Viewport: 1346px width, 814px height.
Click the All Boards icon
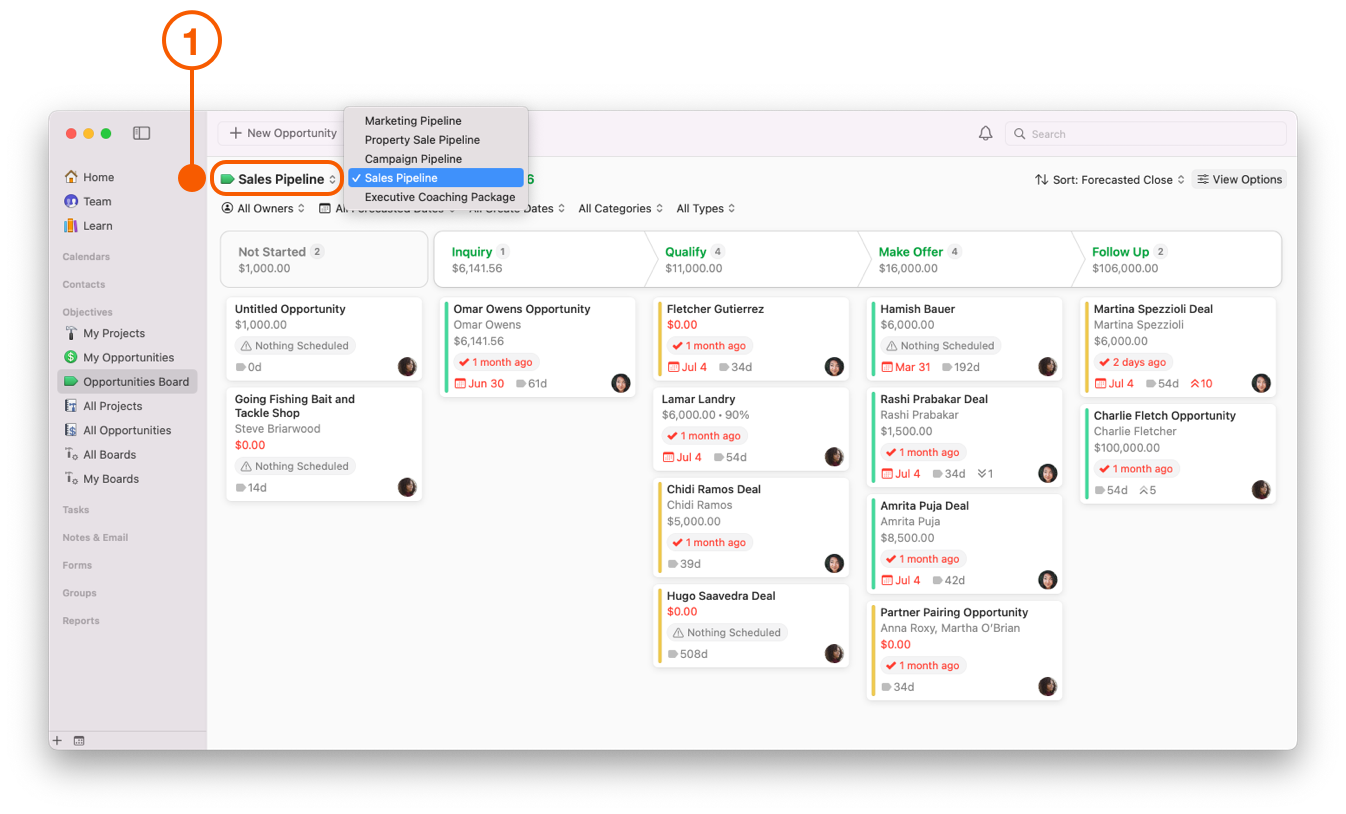[71, 454]
